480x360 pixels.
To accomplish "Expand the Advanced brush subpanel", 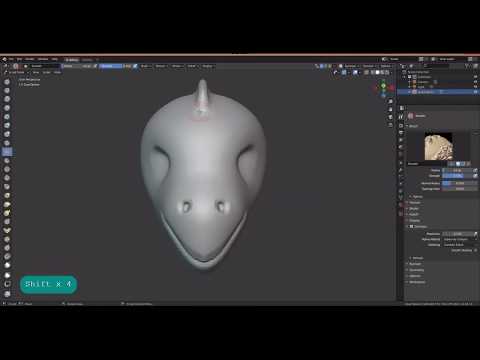I will pyautogui.click(x=416, y=197).
